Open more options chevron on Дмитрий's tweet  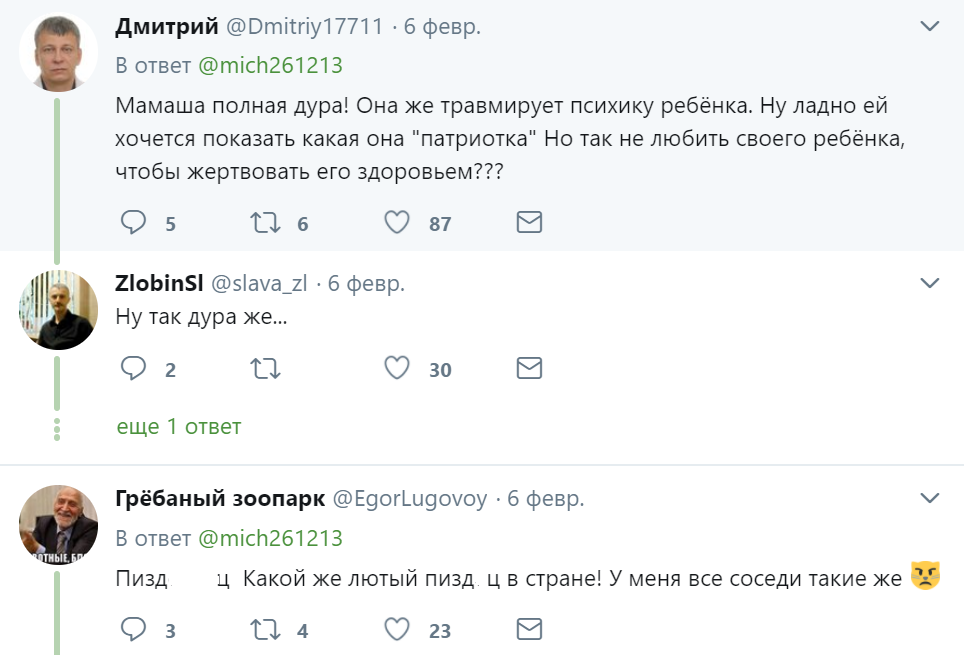(930, 26)
